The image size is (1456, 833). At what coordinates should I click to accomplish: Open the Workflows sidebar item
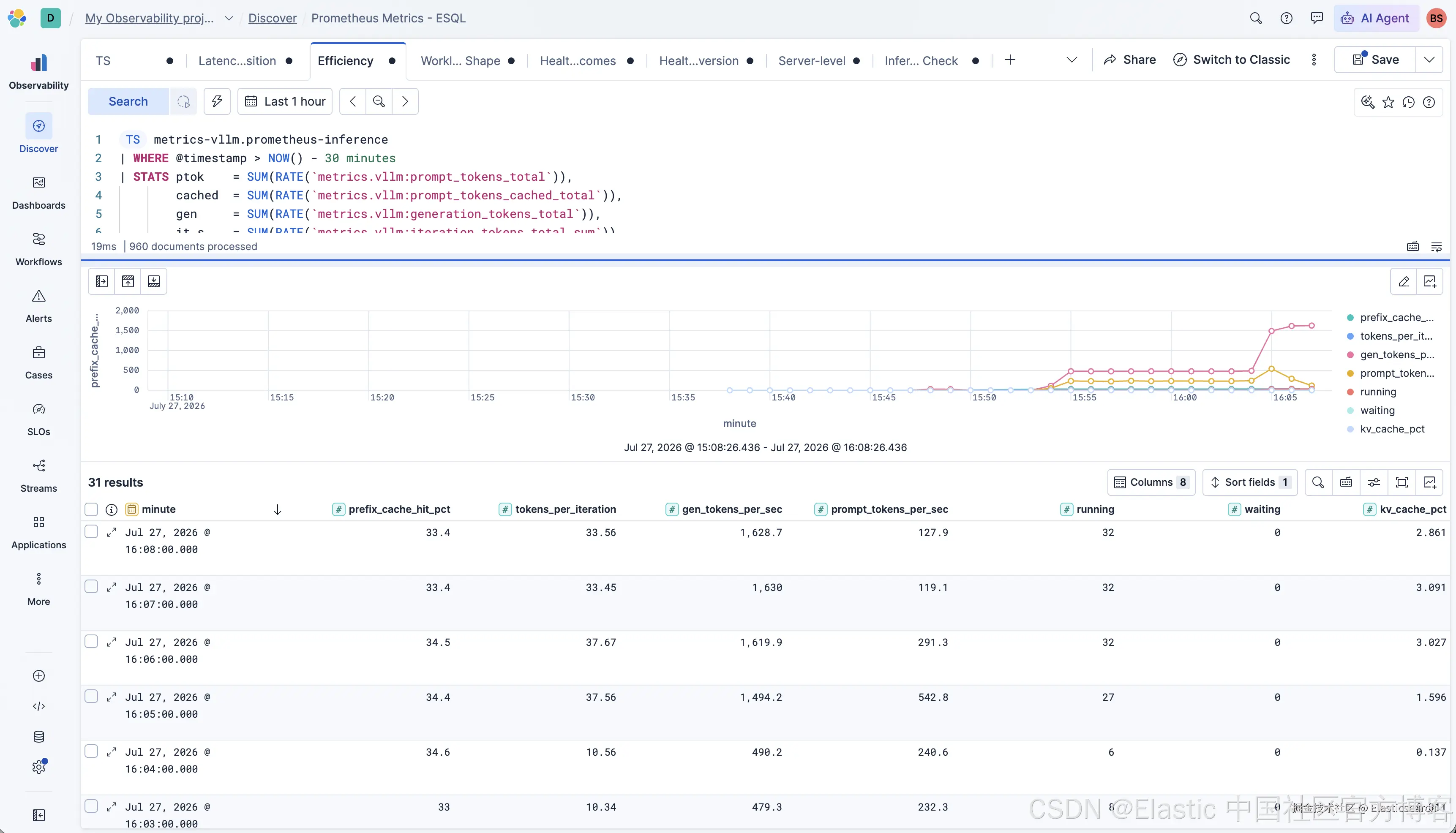(38, 250)
